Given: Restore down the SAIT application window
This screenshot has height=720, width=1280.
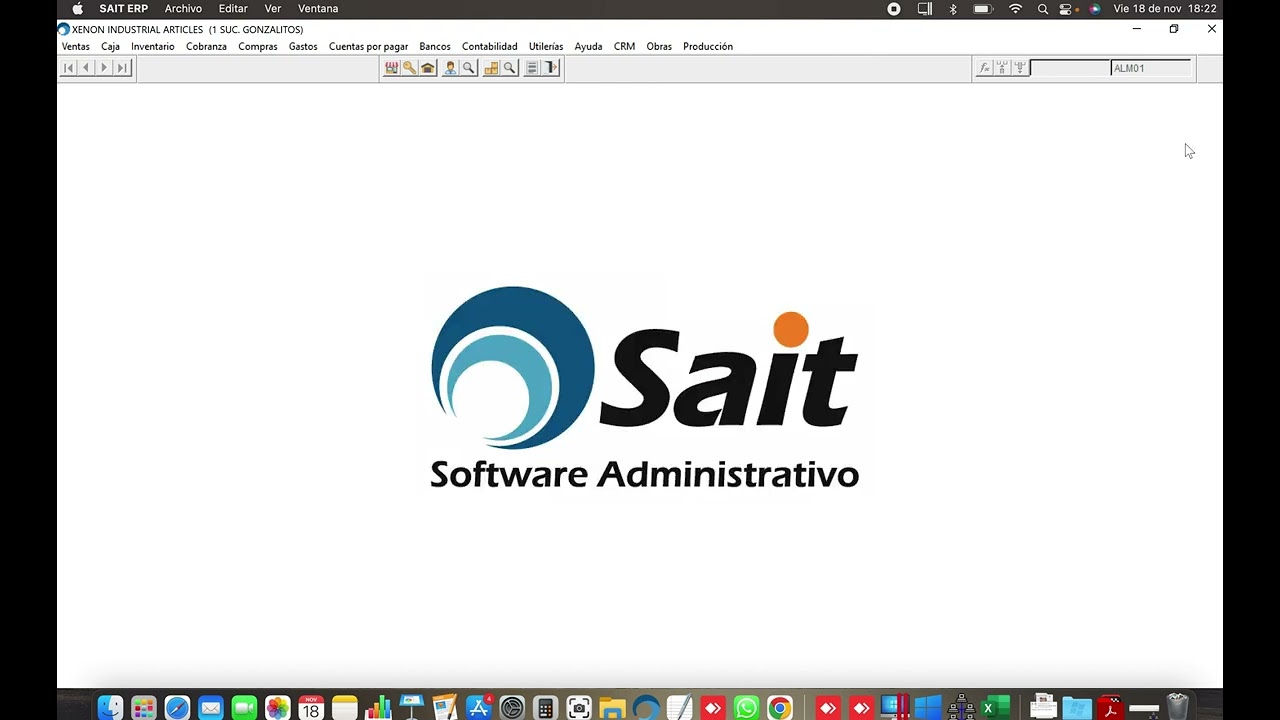Looking at the screenshot, I should 1174,29.
